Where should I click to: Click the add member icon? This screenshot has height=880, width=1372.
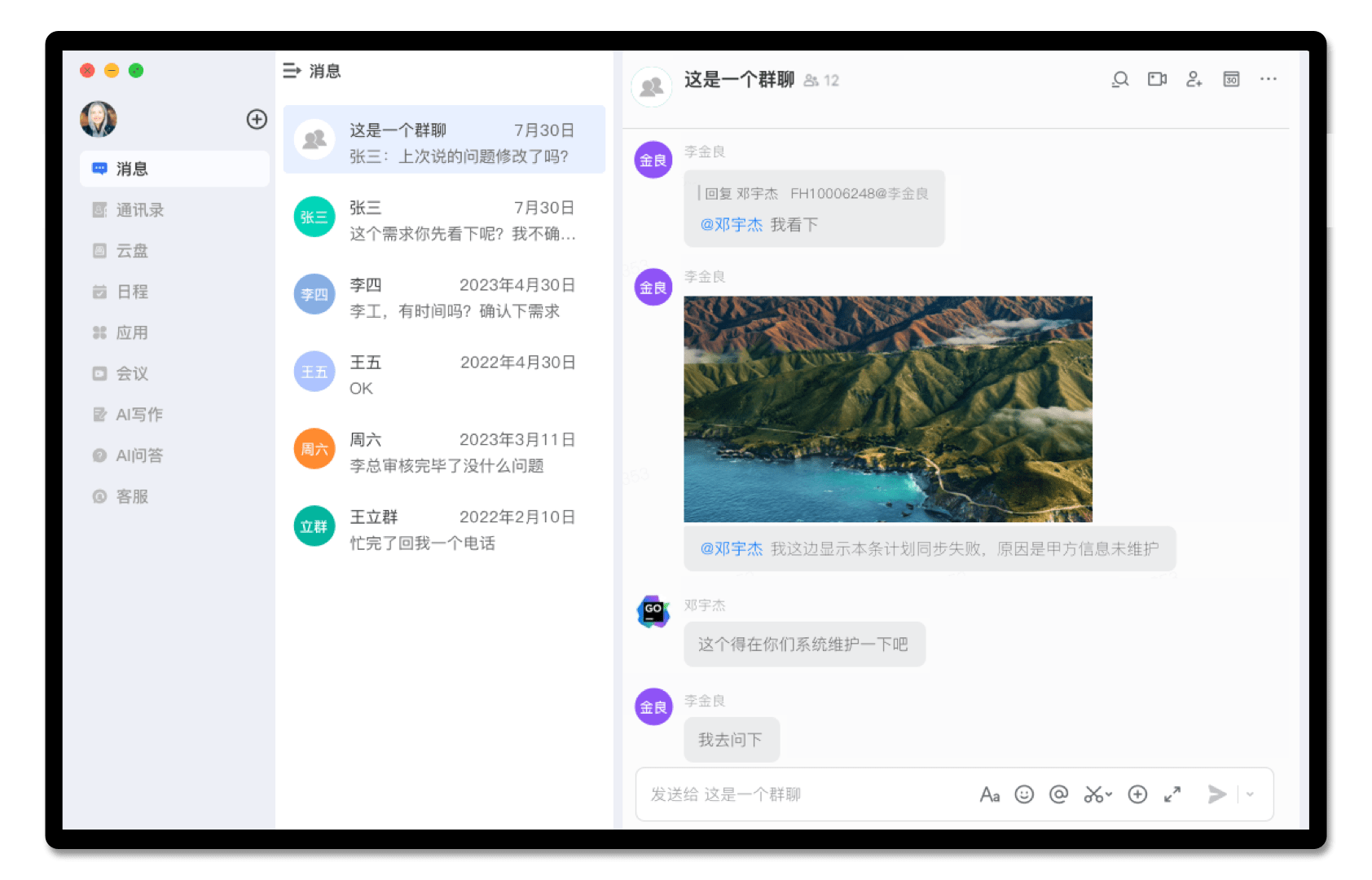click(x=1194, y=79)
